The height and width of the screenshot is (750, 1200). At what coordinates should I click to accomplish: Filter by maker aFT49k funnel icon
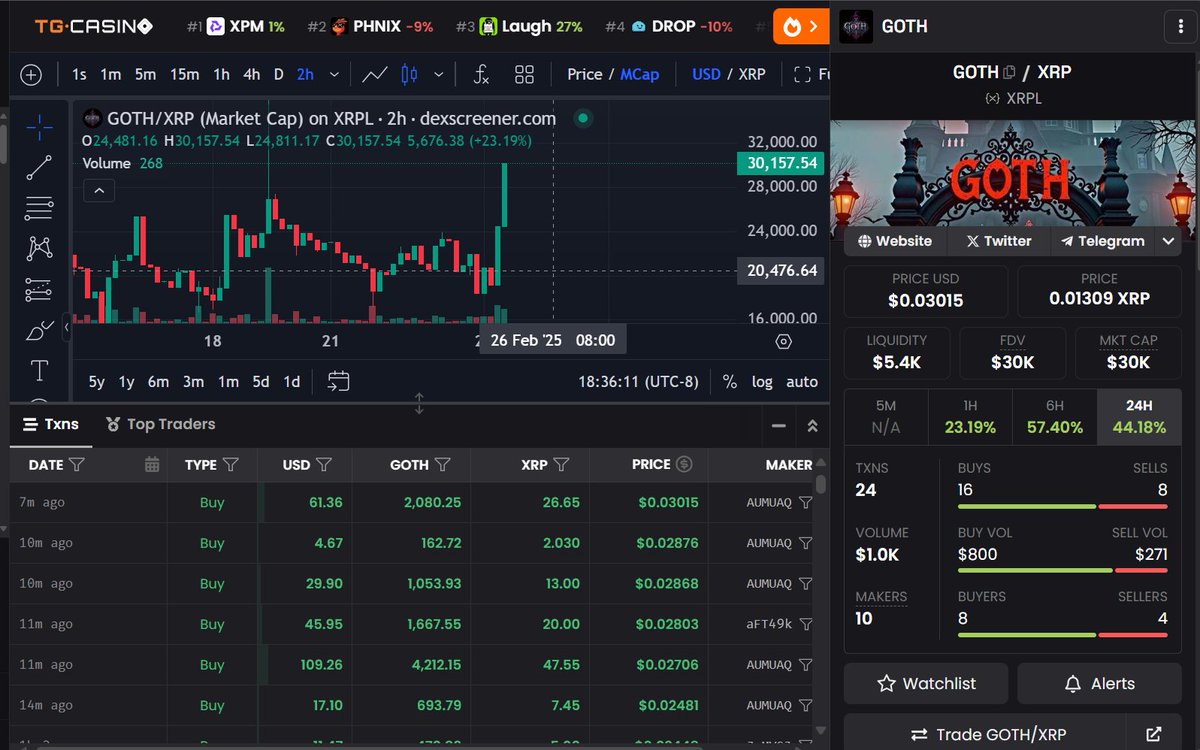click(806, 624)
